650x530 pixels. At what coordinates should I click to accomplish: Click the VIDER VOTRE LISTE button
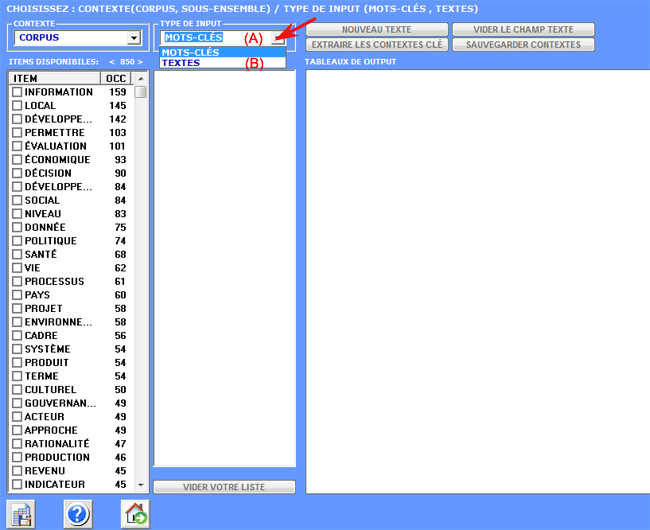(224, 487)
